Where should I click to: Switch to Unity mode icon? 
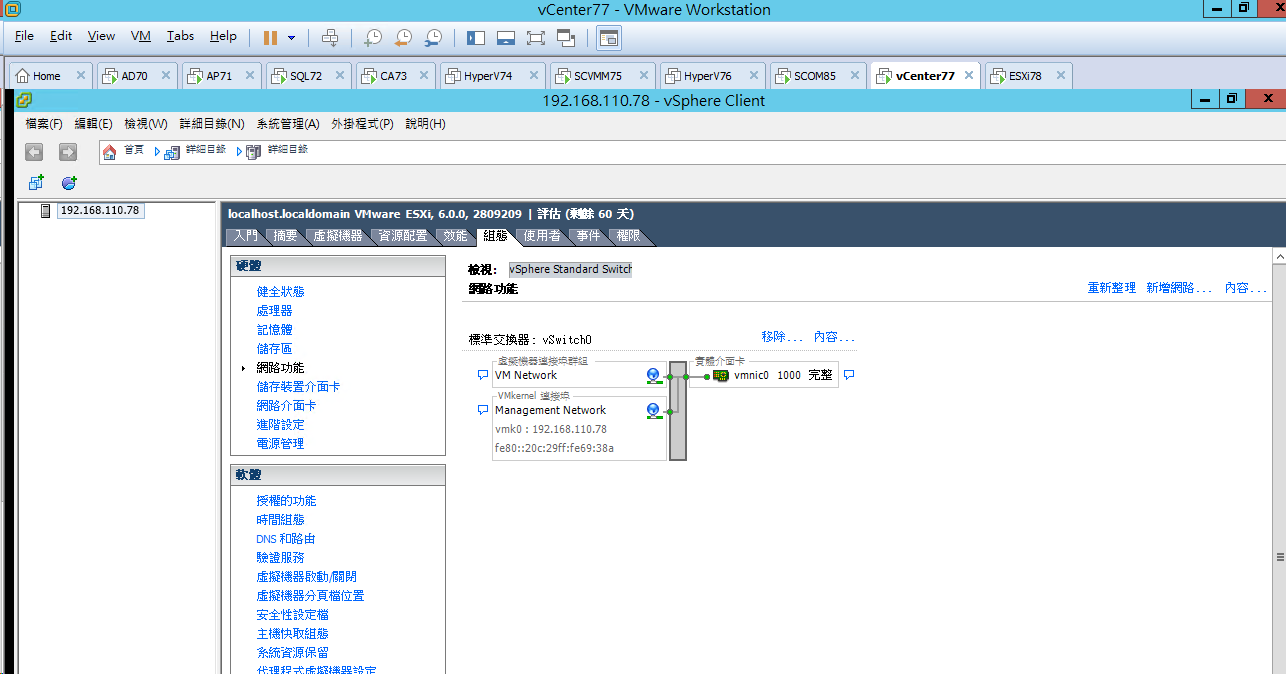coord(566,38)
